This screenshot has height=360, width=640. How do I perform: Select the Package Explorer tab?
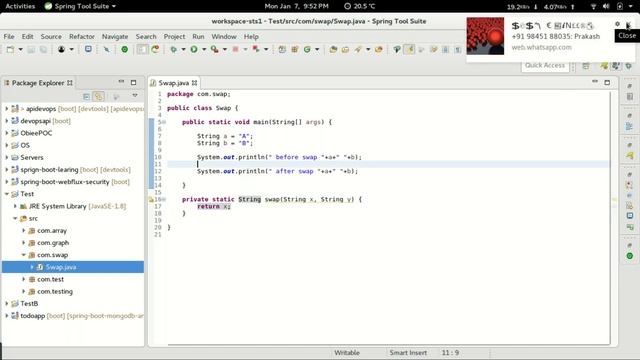click(38, 83)
